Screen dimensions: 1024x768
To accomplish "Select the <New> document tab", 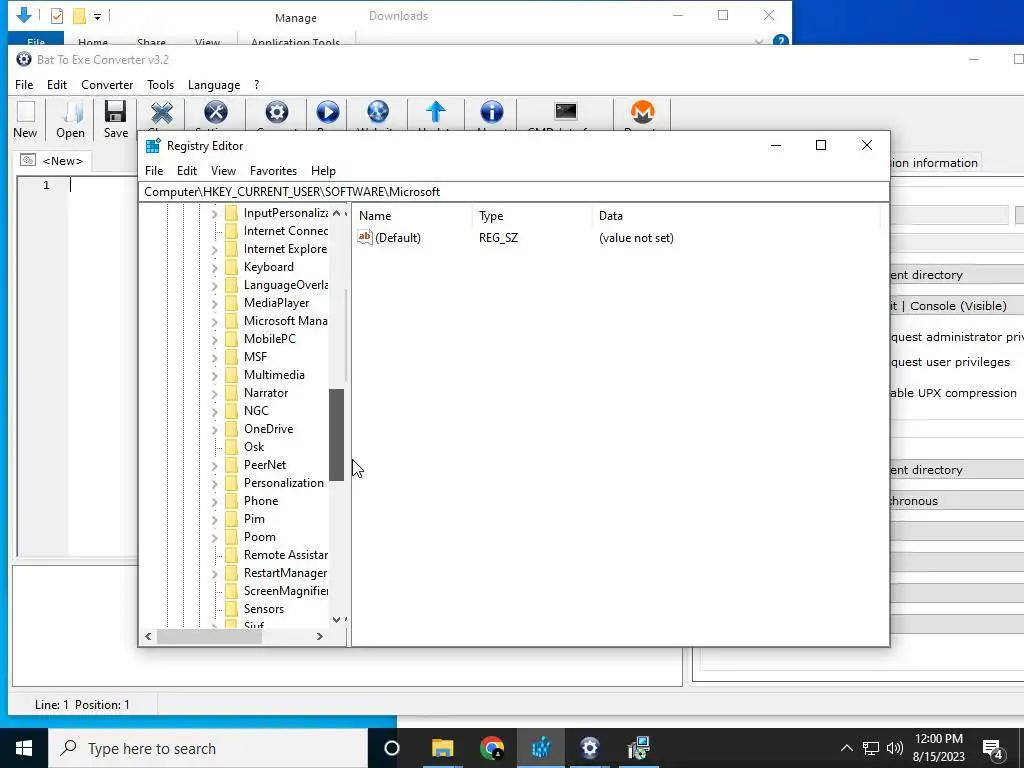I will point(52,161).
